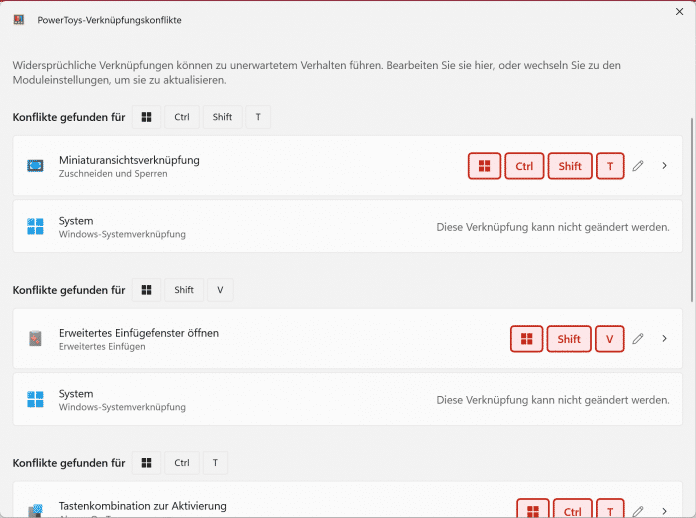Click T chip in Win+Ctrl+T conflict header
Viewport: 696px width, 518px height.
(x=215, y=463)
